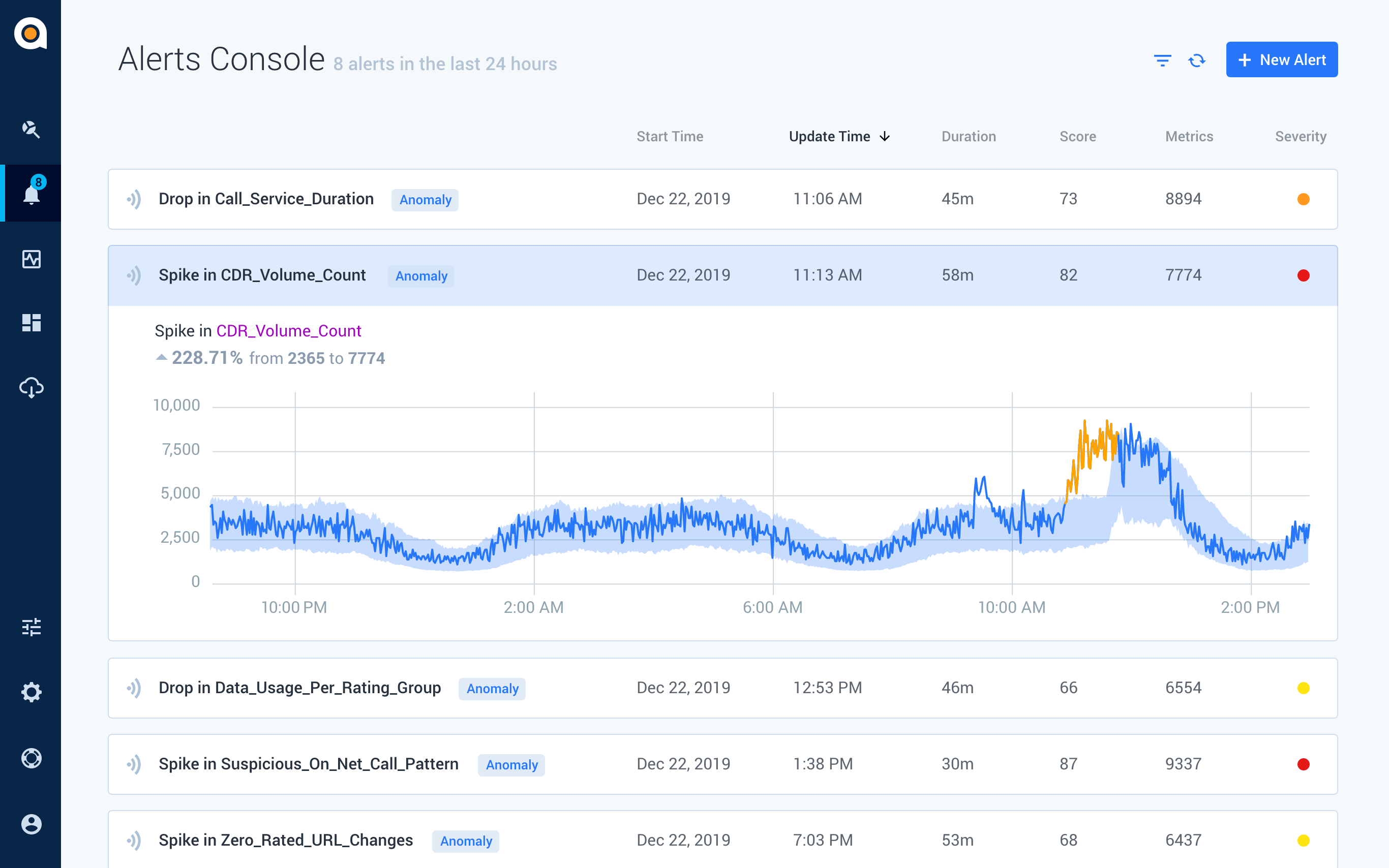Open the metrics chart icon in sidebar

point(31,259)
